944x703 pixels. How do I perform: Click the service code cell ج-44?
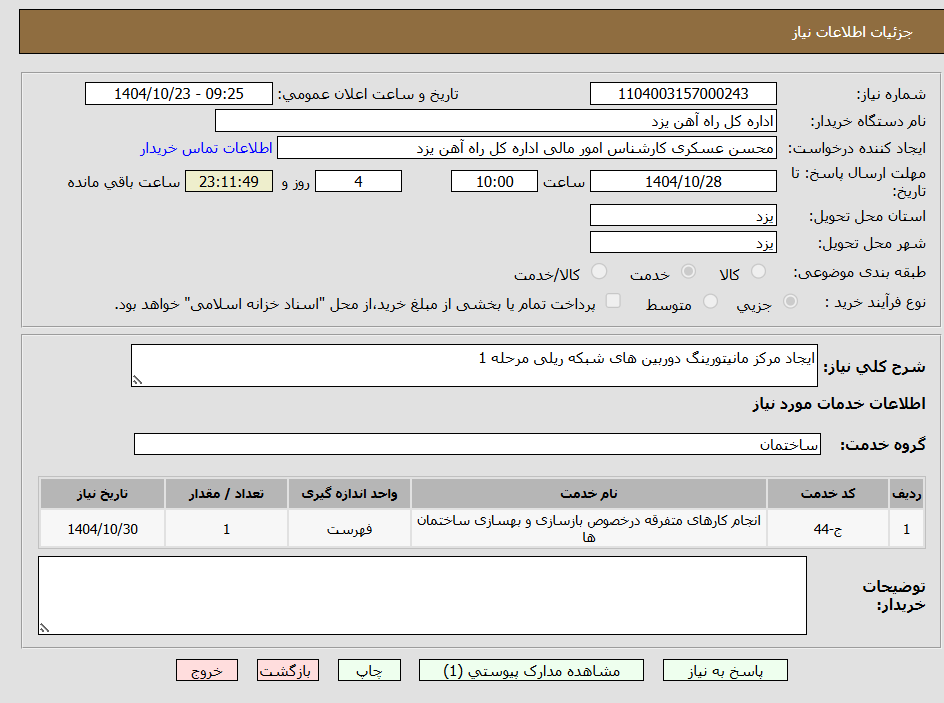(x=828, y=528)
